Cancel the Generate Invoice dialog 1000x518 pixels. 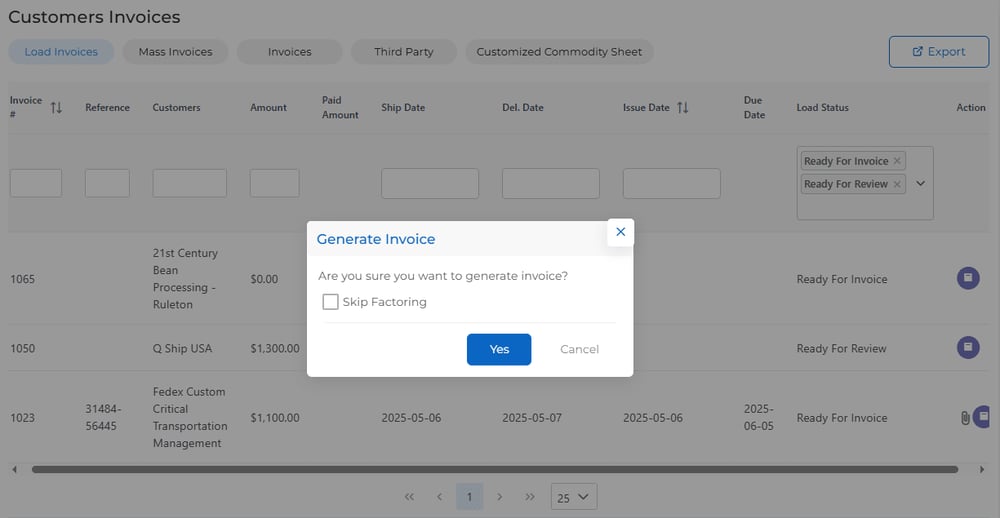(x=579, y=349)
